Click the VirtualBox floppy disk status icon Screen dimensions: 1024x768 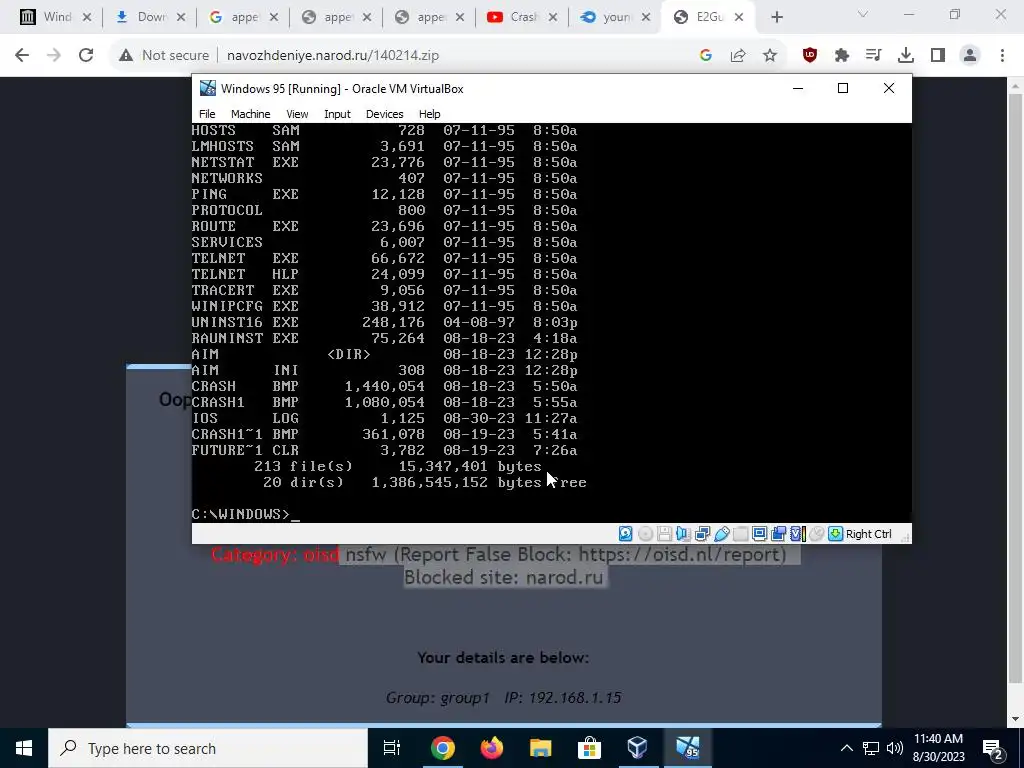pos(664,534)
